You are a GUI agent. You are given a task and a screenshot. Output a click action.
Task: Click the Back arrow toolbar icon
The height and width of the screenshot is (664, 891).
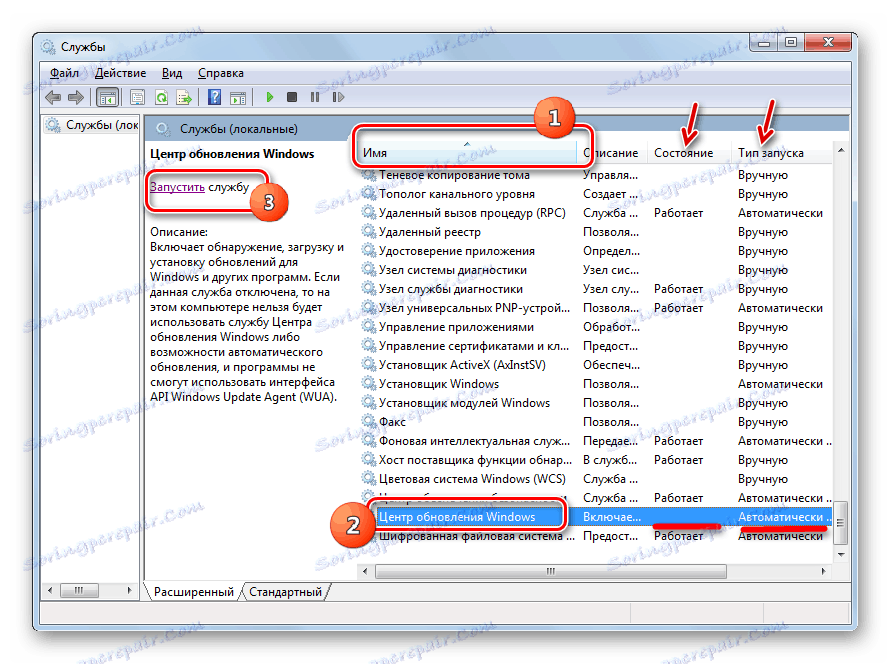53,98
